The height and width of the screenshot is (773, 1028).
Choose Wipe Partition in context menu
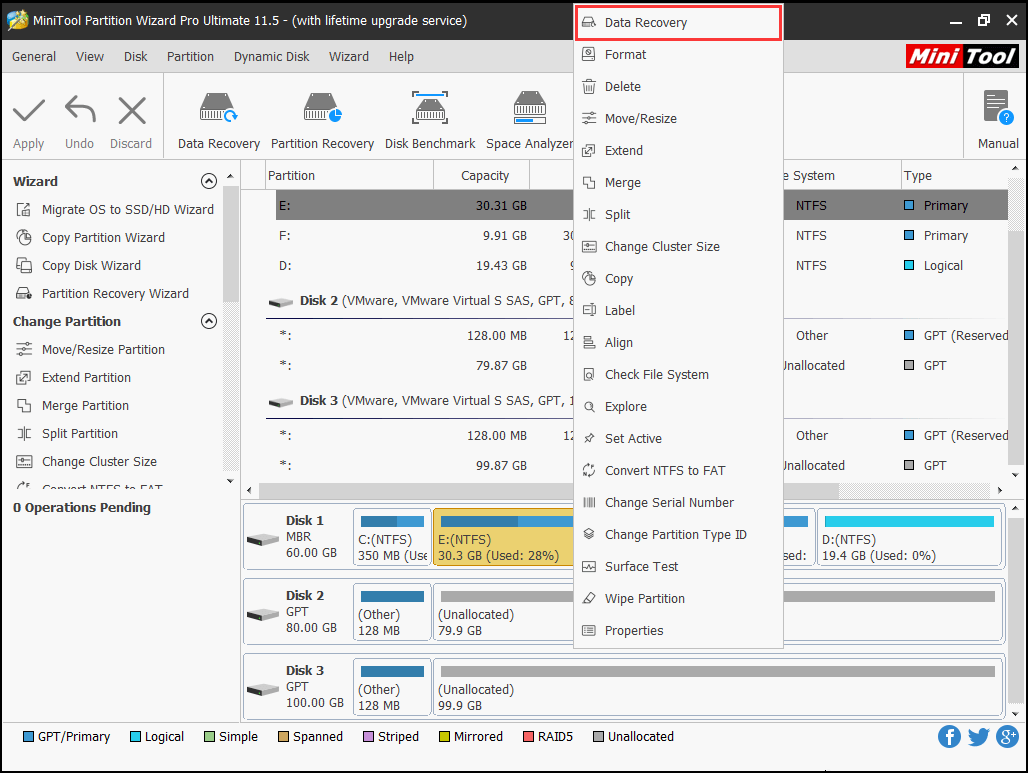tap(679, 599)
